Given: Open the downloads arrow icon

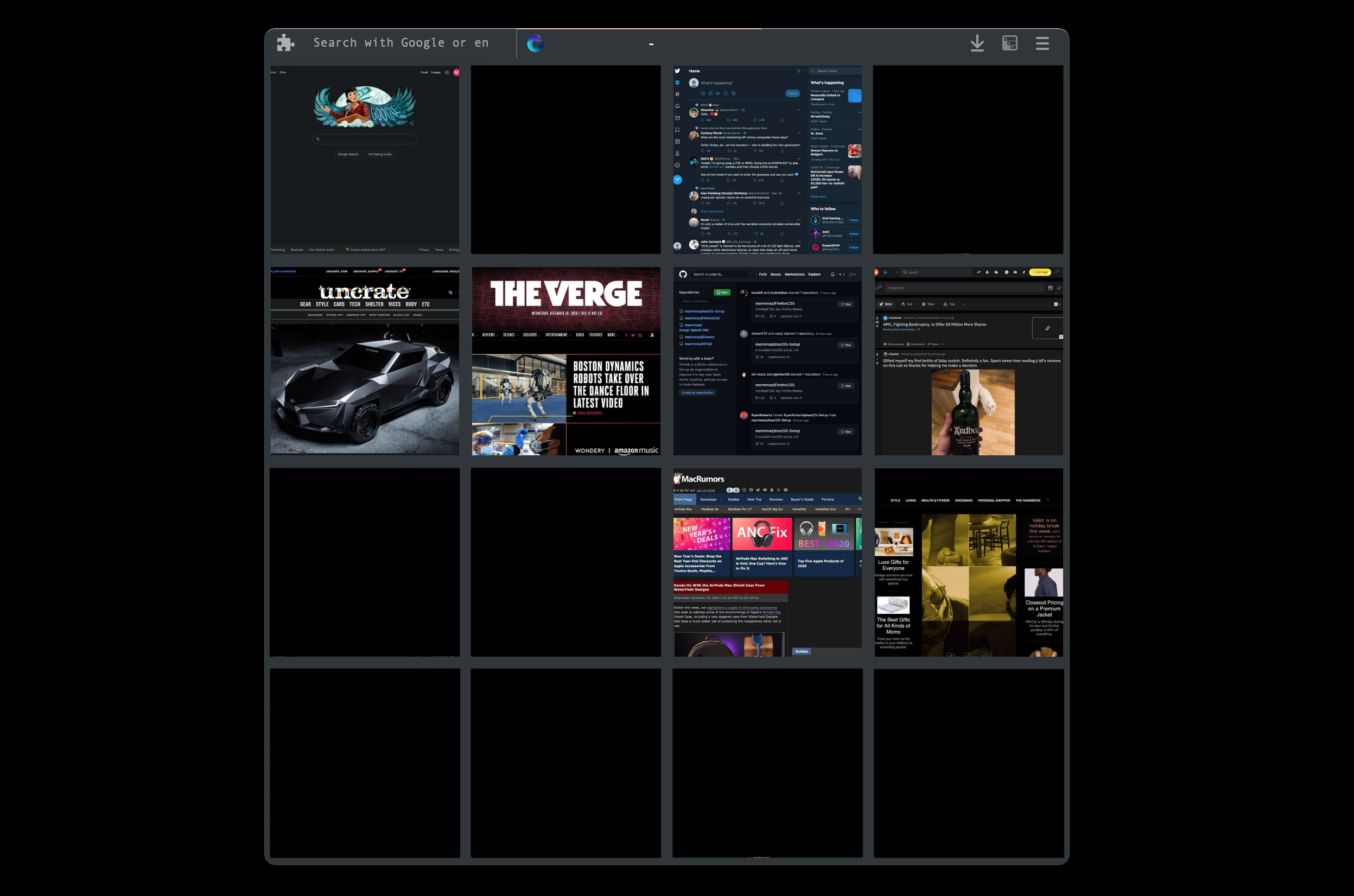Looking at the screenshot, I should click(x=977, y=43).
